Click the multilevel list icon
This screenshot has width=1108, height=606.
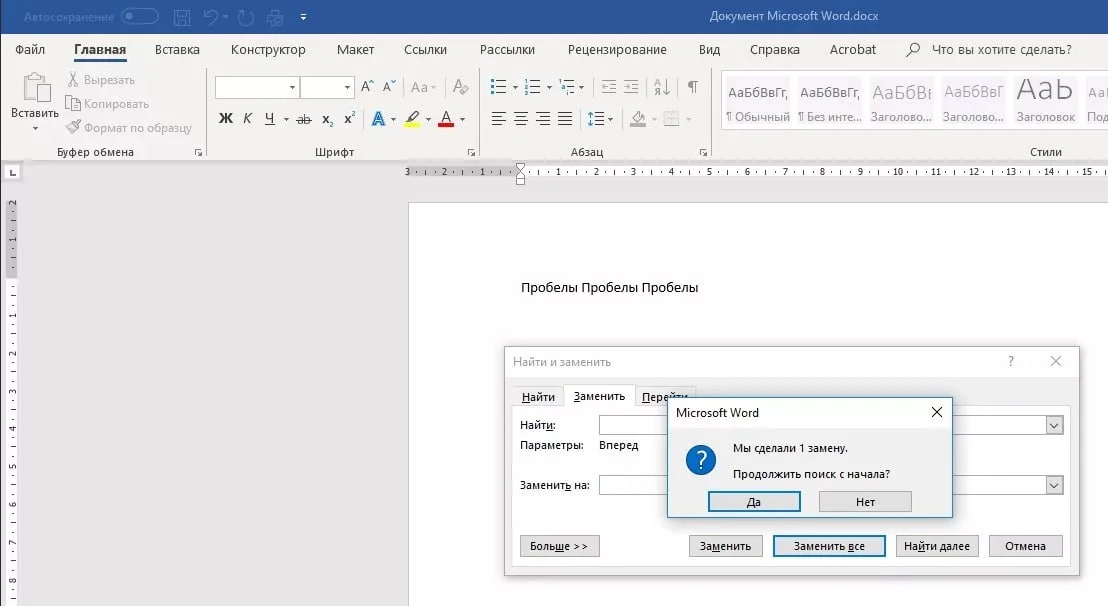[x=567, y=87]
